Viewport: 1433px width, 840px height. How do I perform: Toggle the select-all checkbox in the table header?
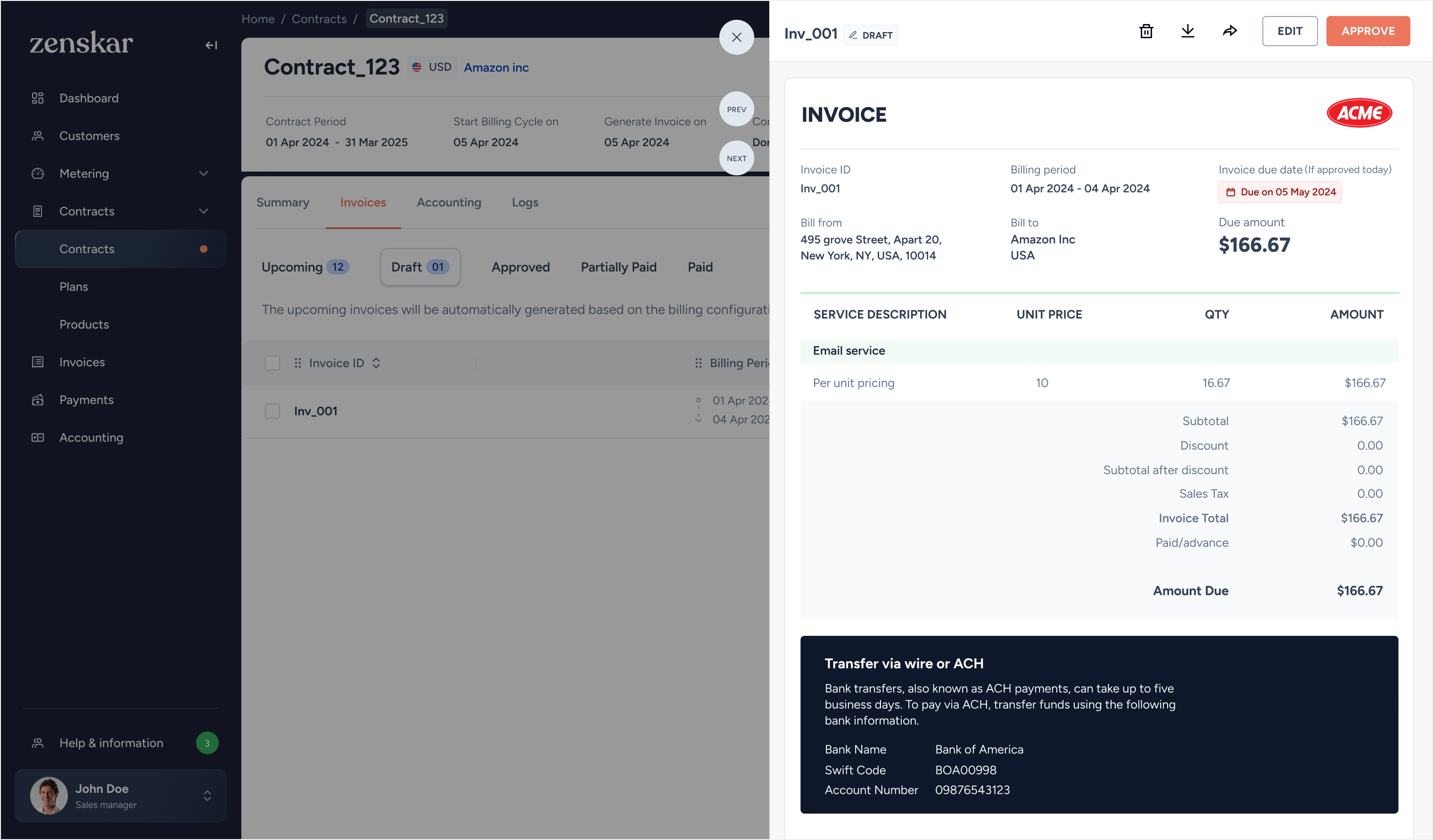click(272, 363)
